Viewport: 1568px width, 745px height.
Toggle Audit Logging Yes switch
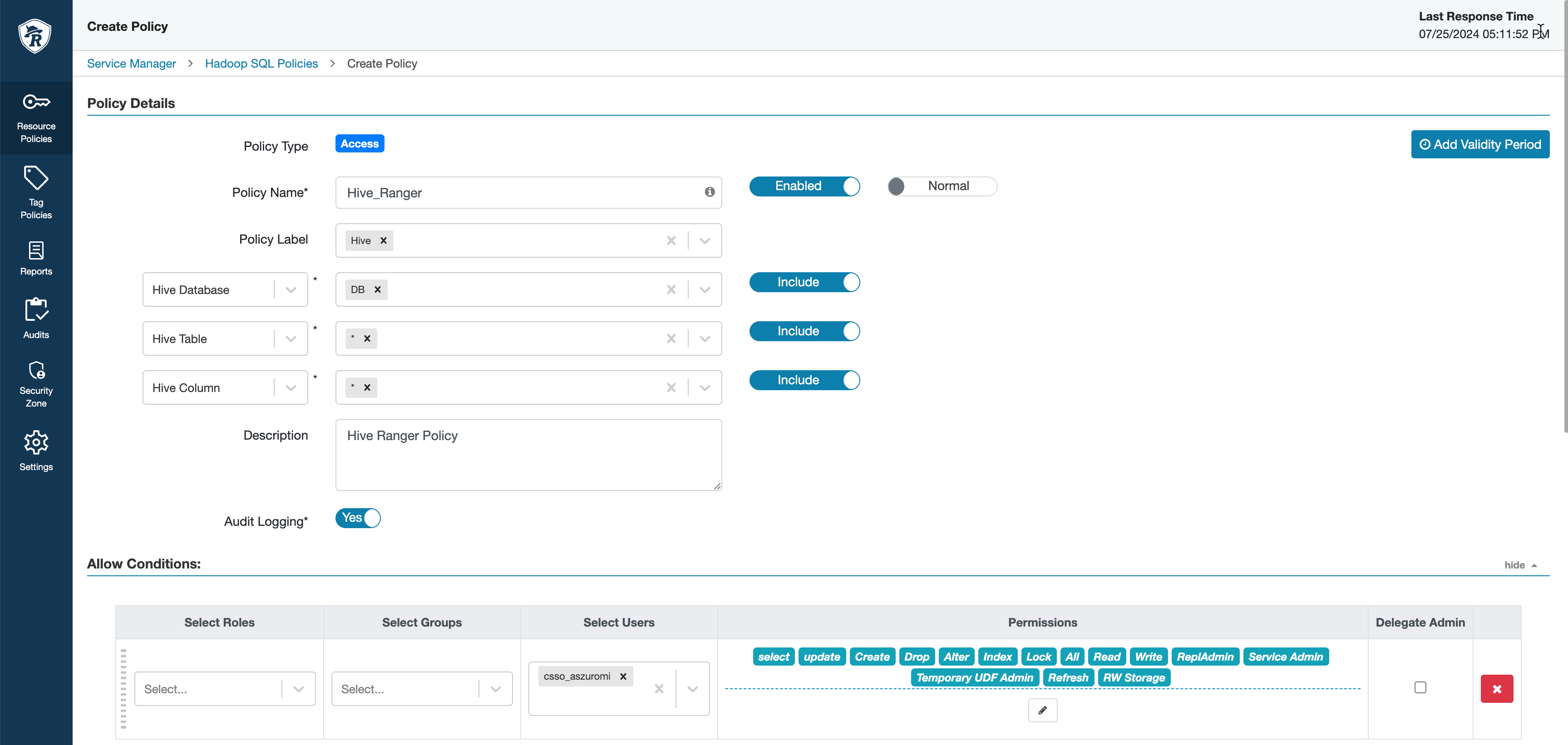coord(358,518)
